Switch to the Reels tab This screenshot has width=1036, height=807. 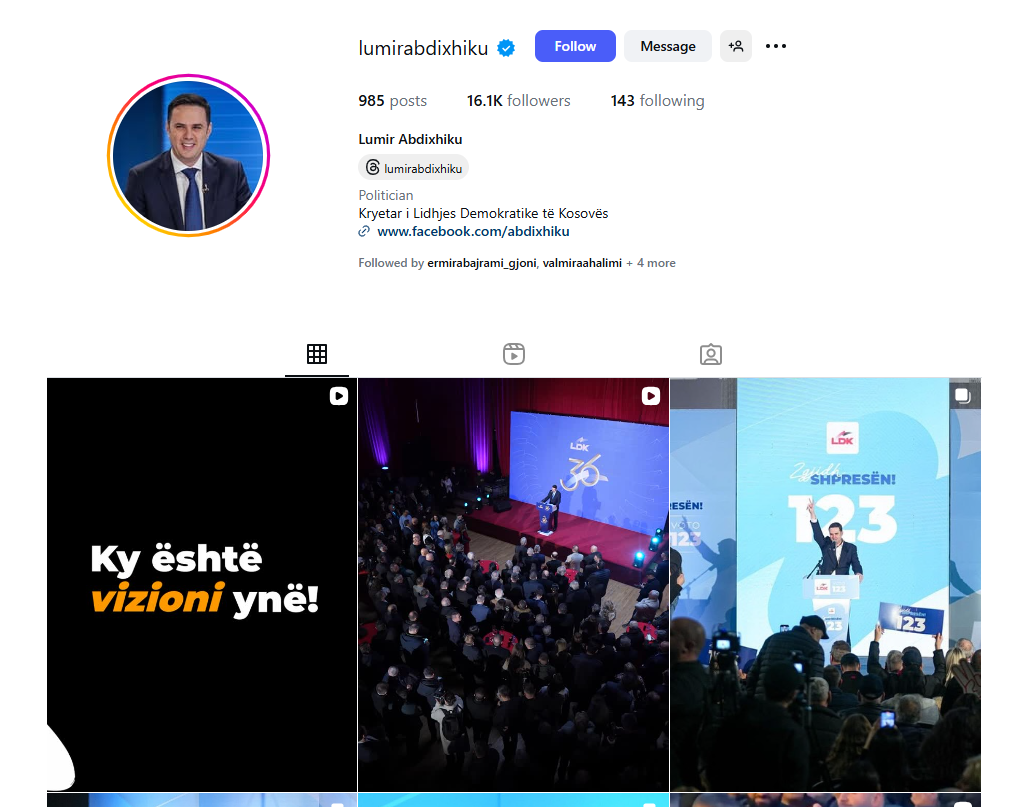coord(513,354)
